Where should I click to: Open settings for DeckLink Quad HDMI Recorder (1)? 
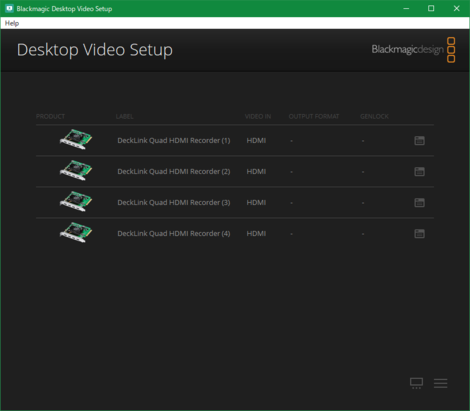tap(419, 141)
